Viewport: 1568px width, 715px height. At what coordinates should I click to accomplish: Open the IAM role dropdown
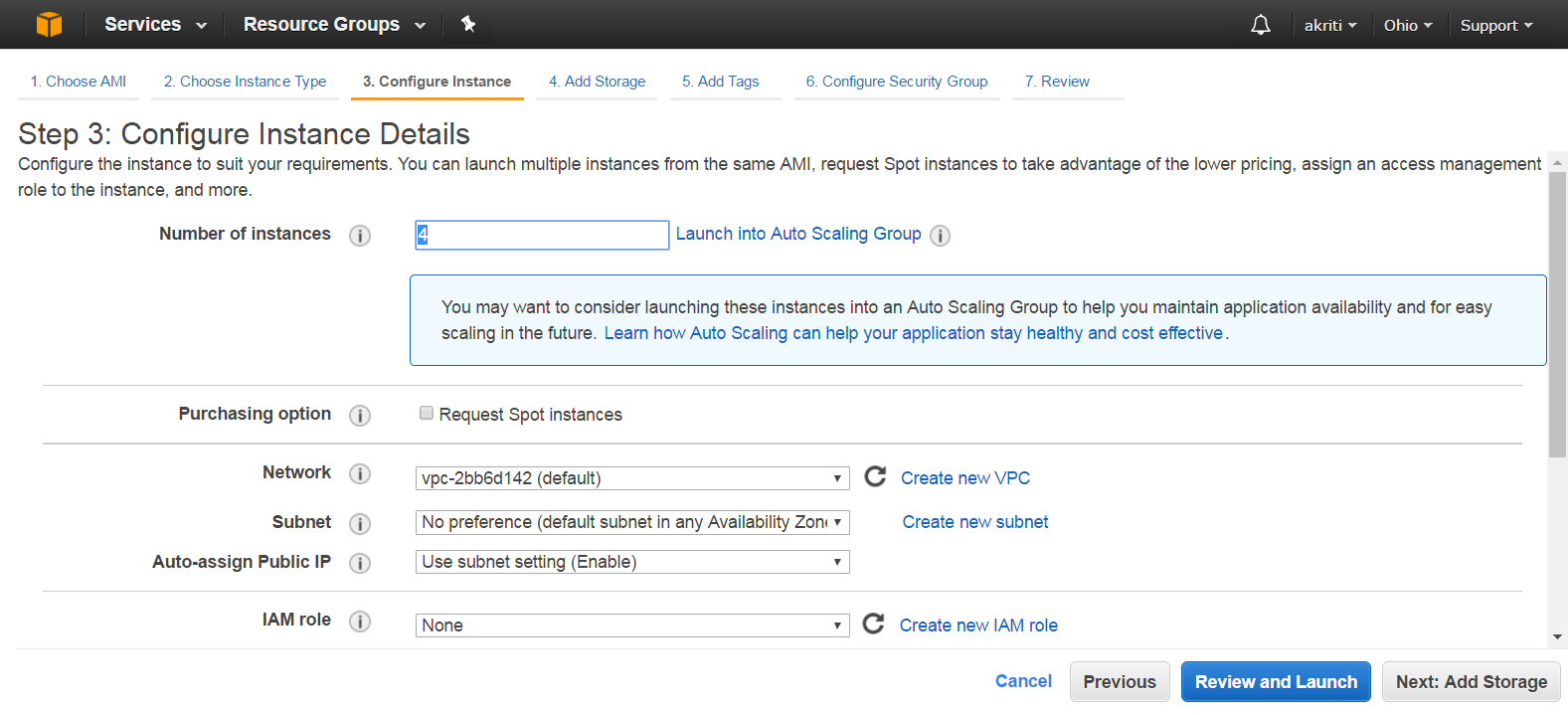(631, 626)
